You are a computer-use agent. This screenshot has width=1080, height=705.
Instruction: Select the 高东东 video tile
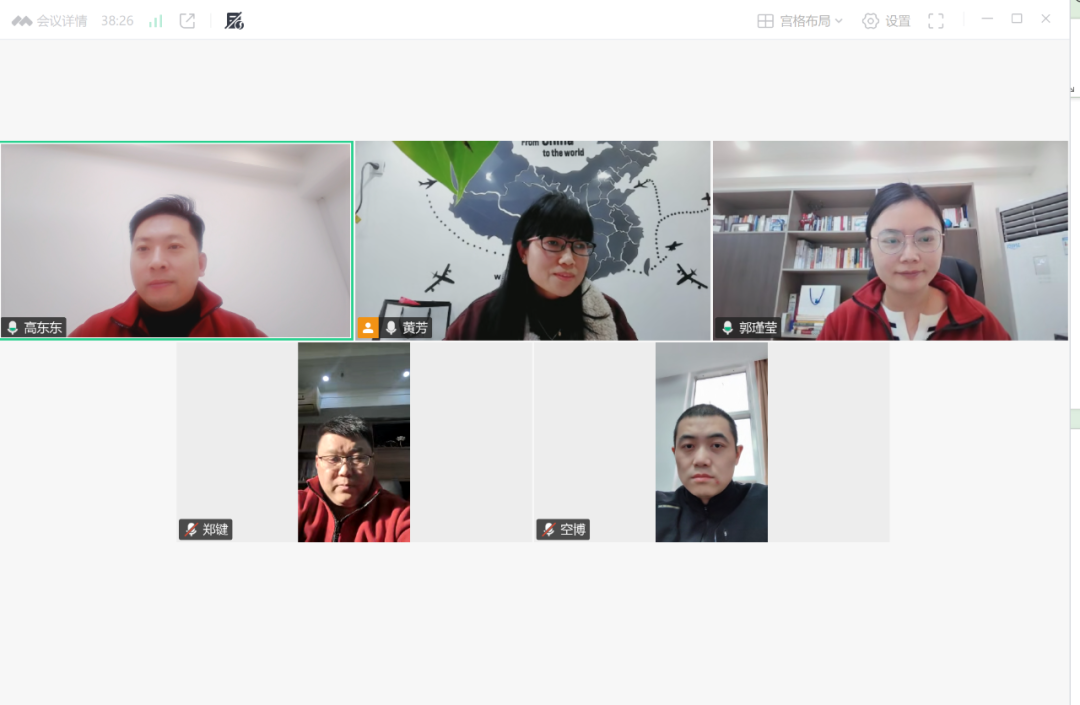(176, 240)
